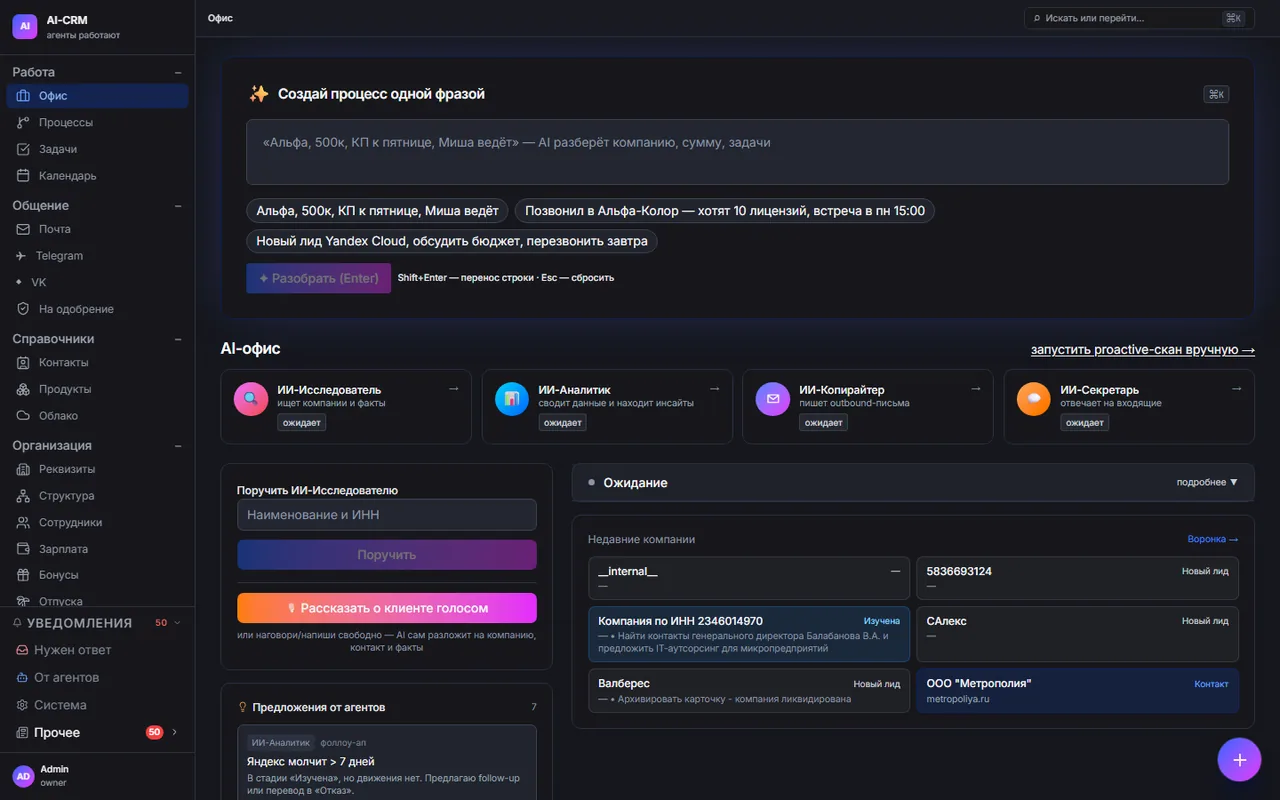This screenshot has width=1280, height=800.
Task: Collapse the Работа sidebar section
Action: (x=178, y=72)
